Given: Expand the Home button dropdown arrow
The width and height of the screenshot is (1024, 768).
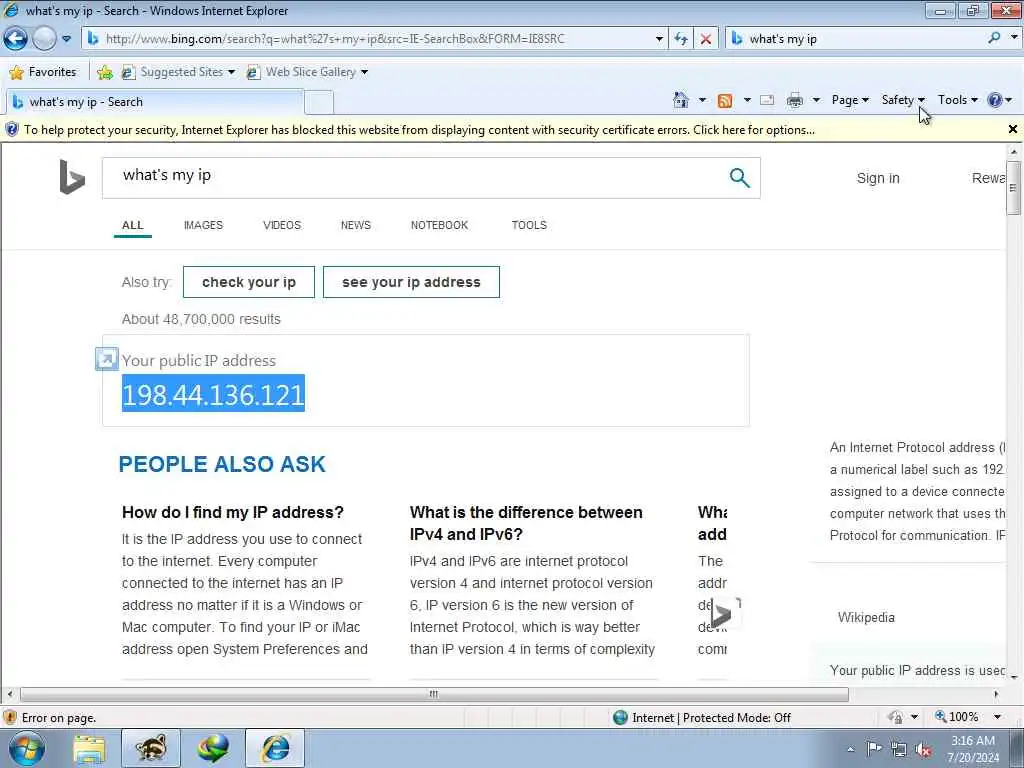Looking at the screenshot, I should [702, 100].
